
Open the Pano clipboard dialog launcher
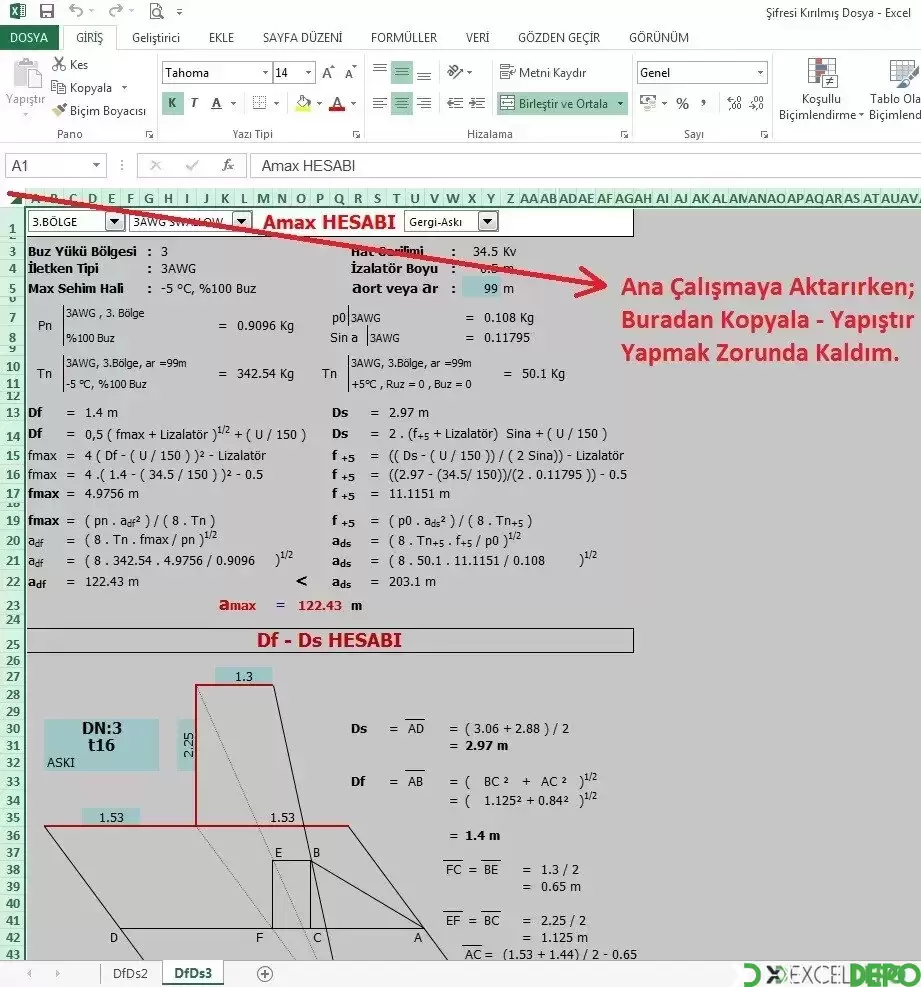149,134
